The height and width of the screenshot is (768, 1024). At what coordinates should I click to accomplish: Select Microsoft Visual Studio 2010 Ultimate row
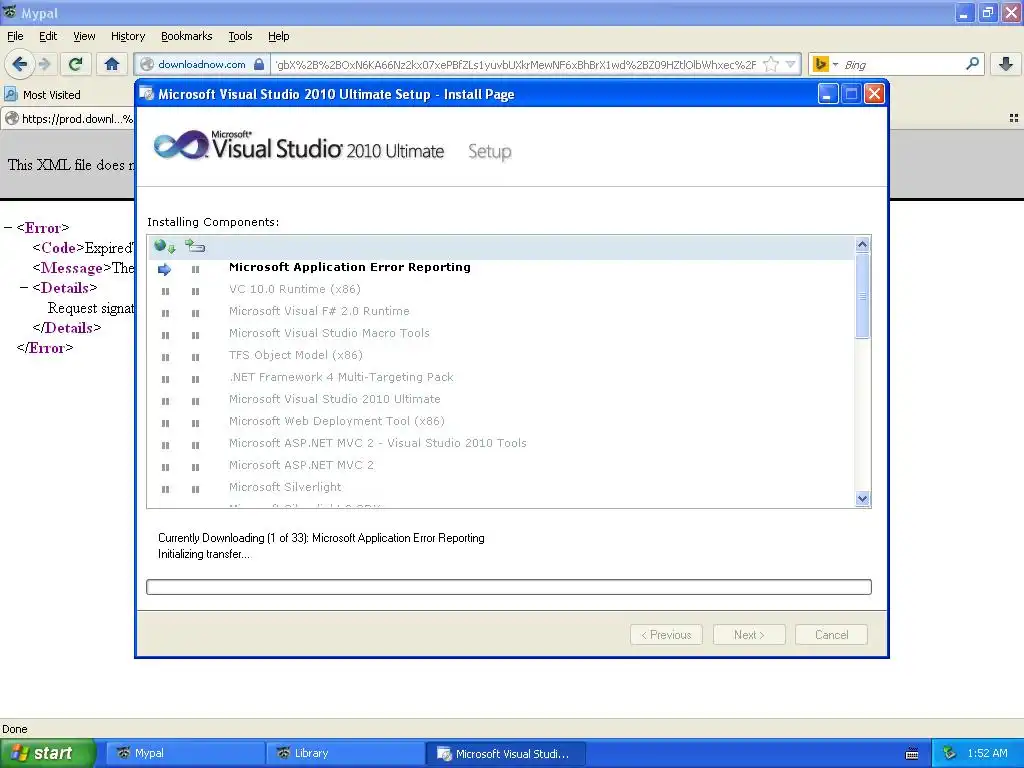(501, 399)
